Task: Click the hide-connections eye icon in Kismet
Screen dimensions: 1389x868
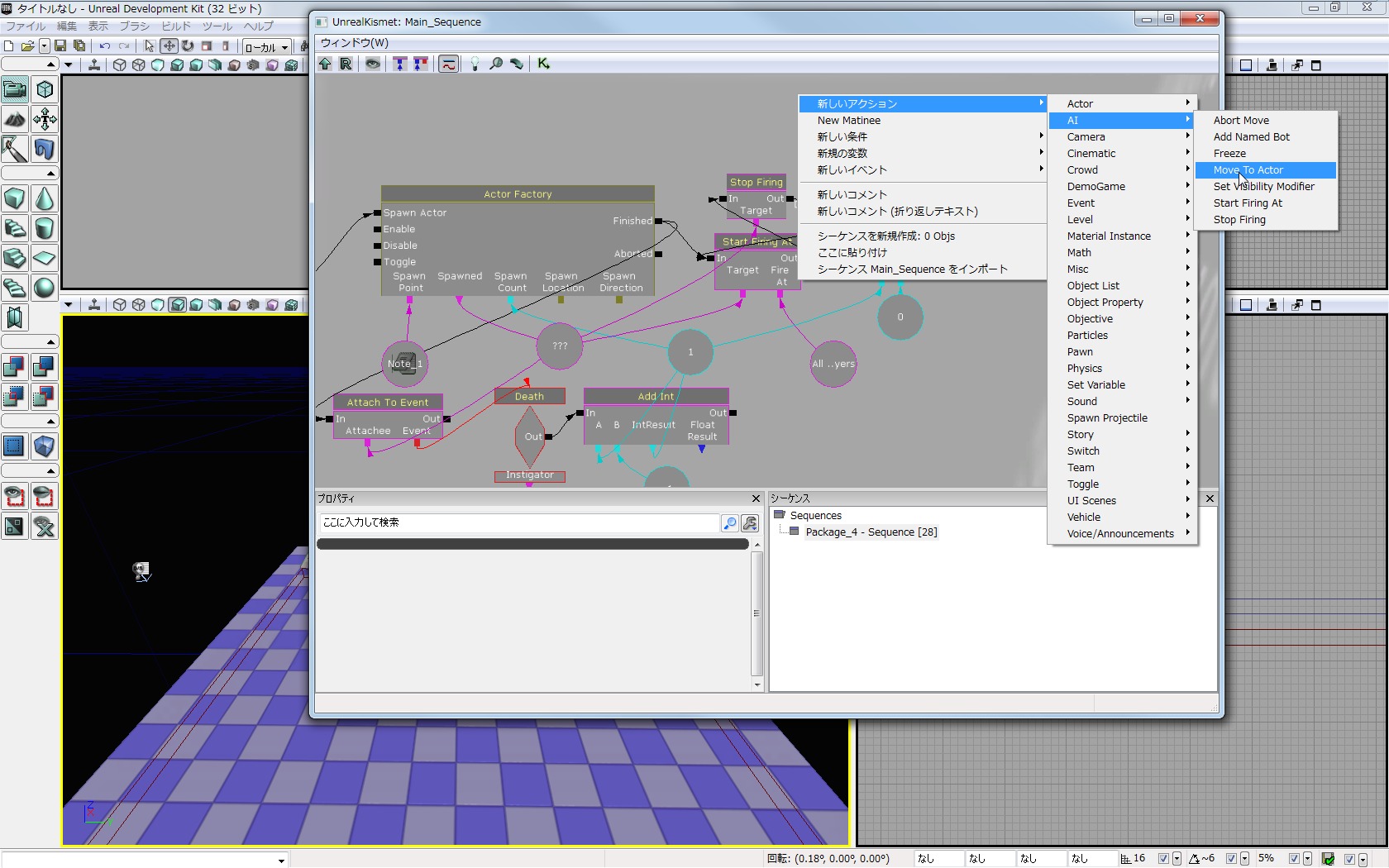Action: (x=373, y=64)
